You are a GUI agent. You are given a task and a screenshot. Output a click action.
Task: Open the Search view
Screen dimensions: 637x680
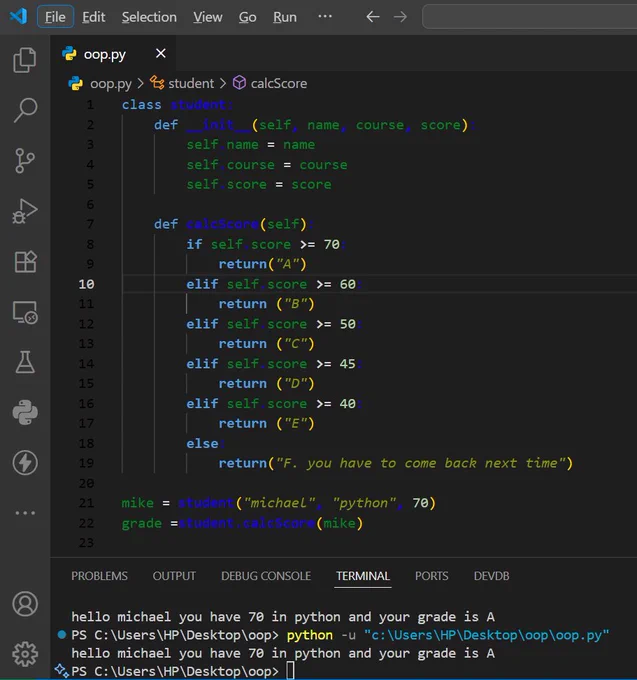(25, 110)
